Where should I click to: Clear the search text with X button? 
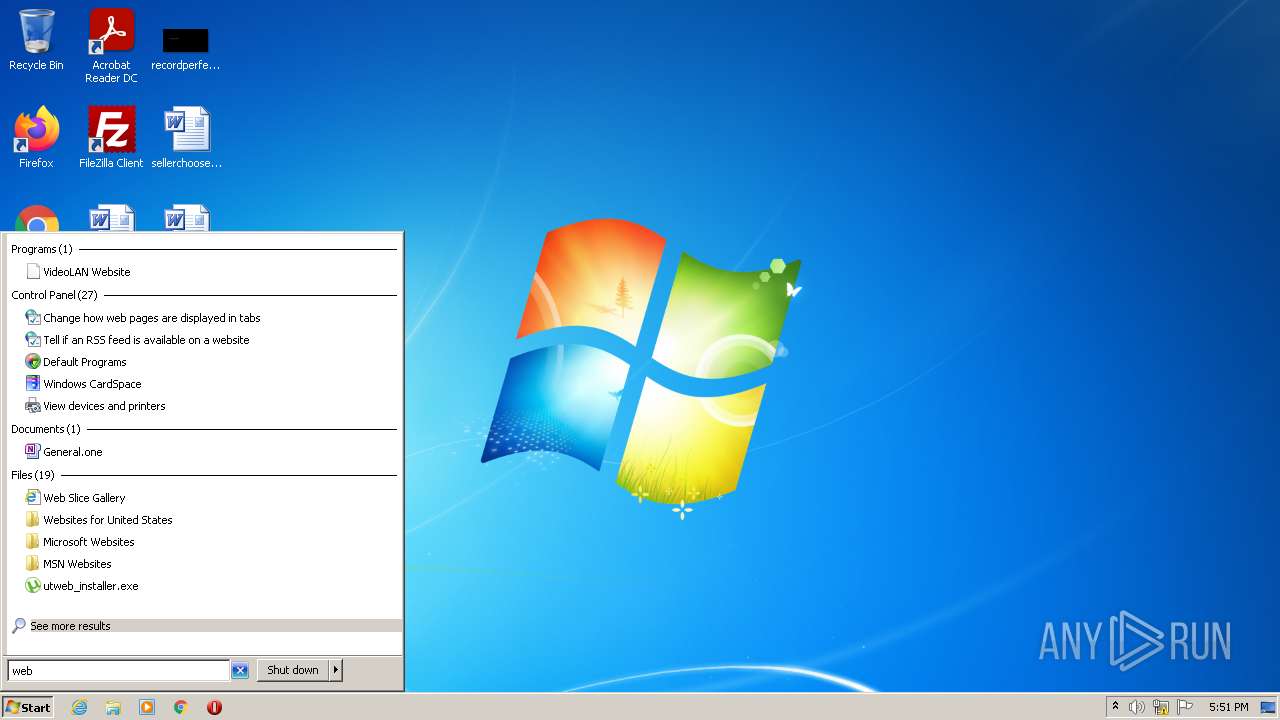(240, 671)
